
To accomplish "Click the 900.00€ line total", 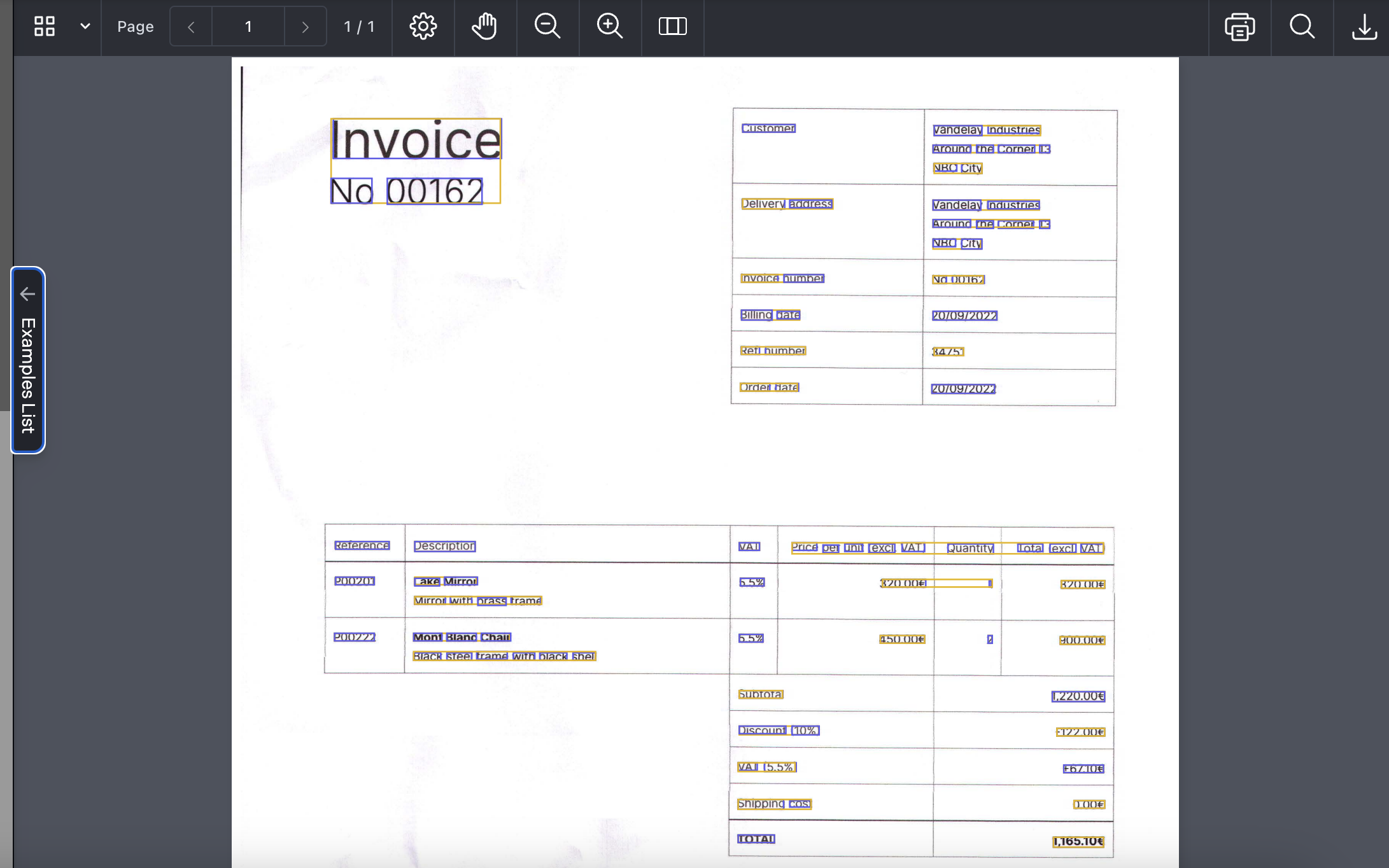I will 1082,640.
